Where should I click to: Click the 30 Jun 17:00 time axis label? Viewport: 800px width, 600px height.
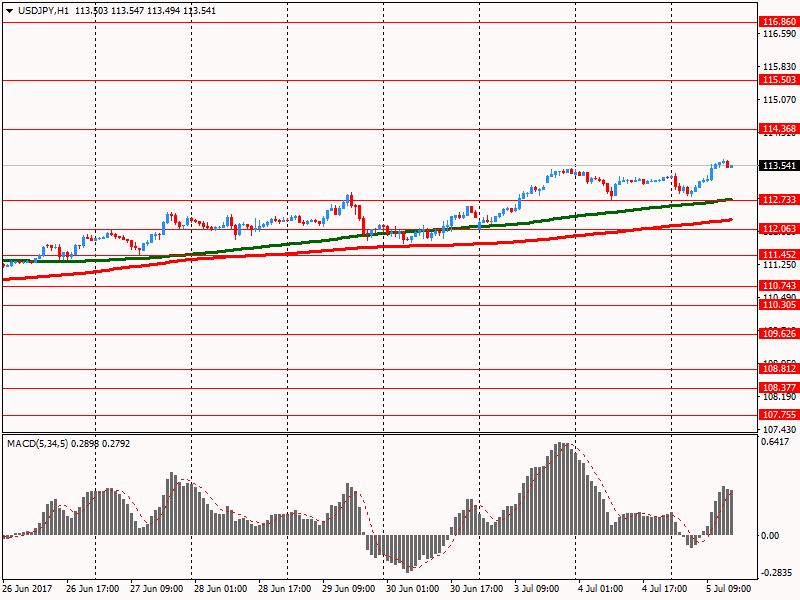pyautogui.click(x=477, y=589)
